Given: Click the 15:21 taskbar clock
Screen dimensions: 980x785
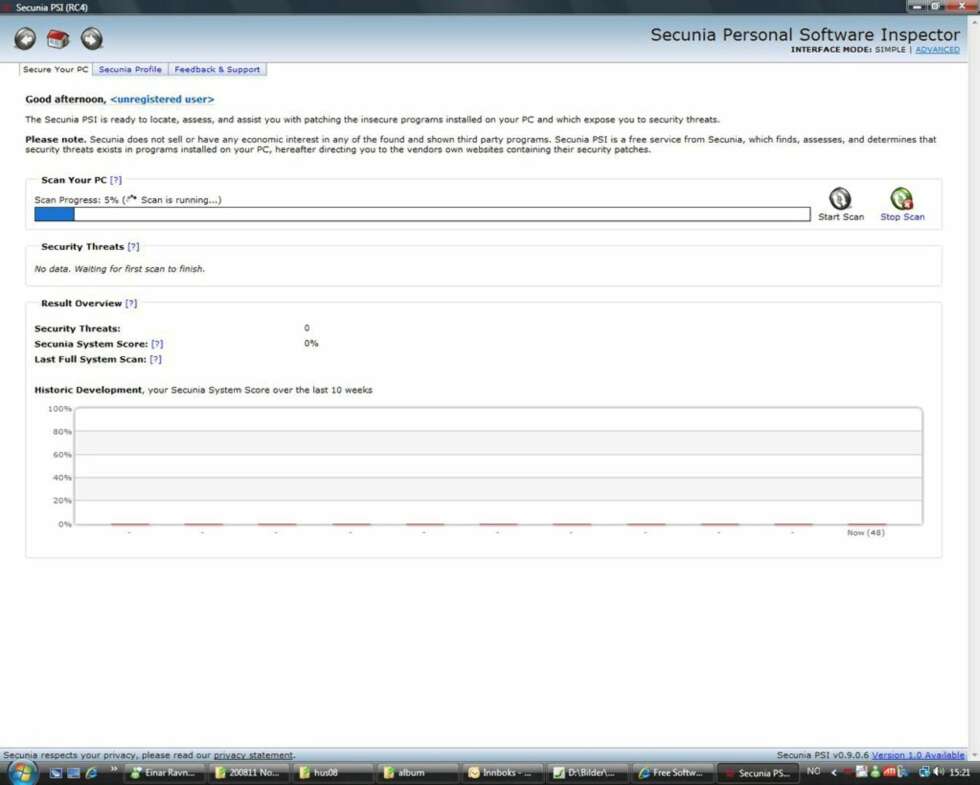Looking at the screenshot, I should point(959,772).
